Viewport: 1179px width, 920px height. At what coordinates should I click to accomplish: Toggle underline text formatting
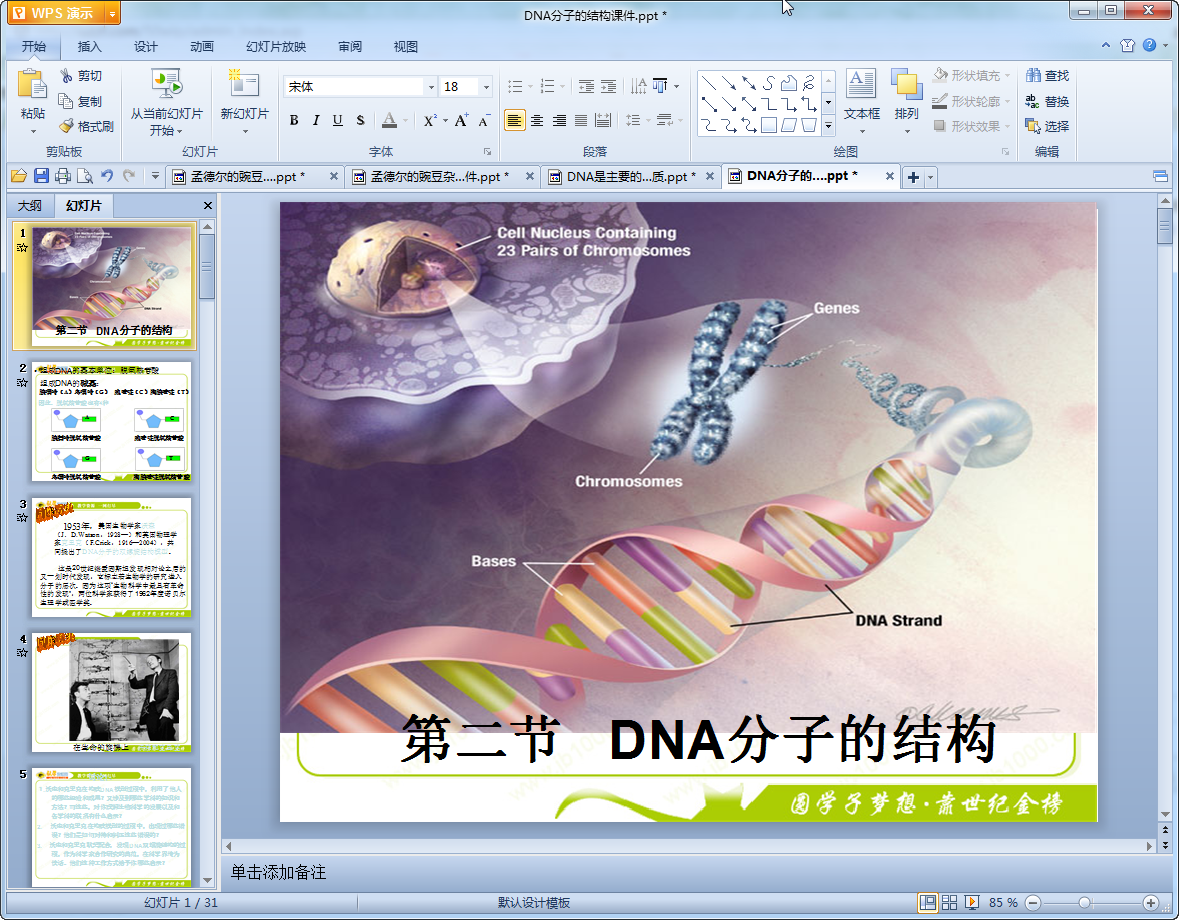pyautogui.click(x=337, y=120)
